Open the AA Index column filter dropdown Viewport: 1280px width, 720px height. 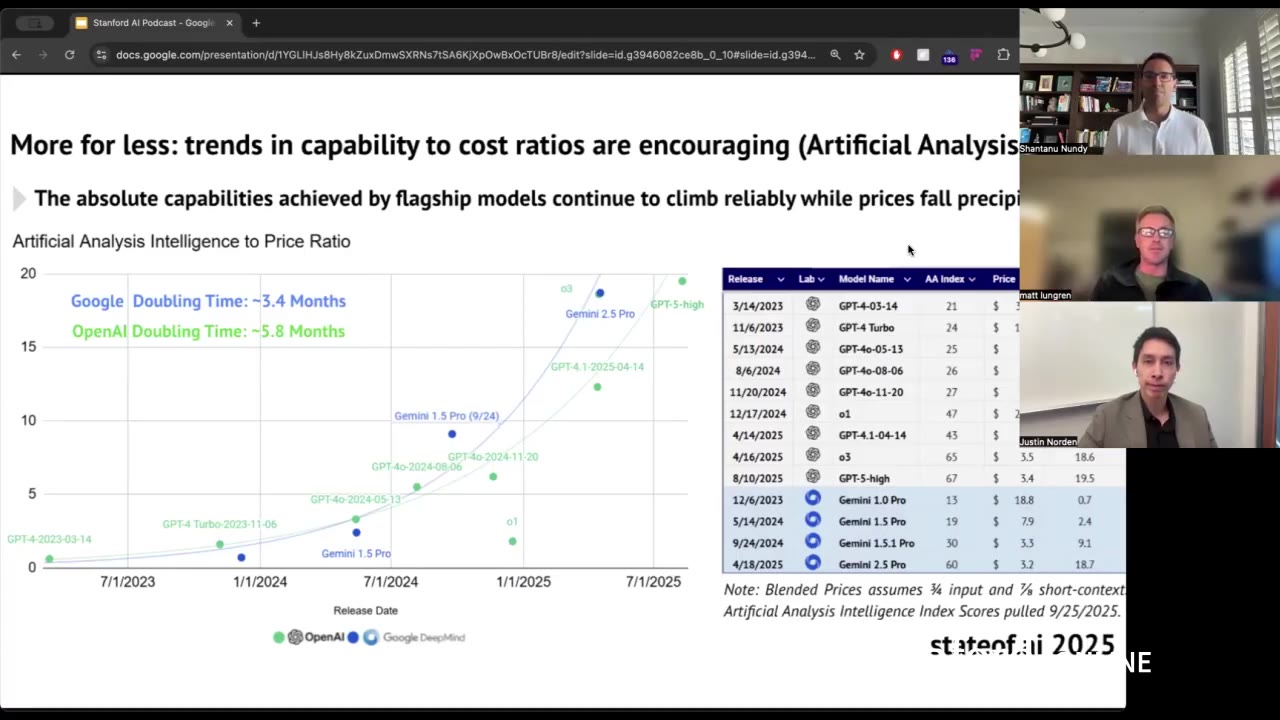(x=971, y=280)
